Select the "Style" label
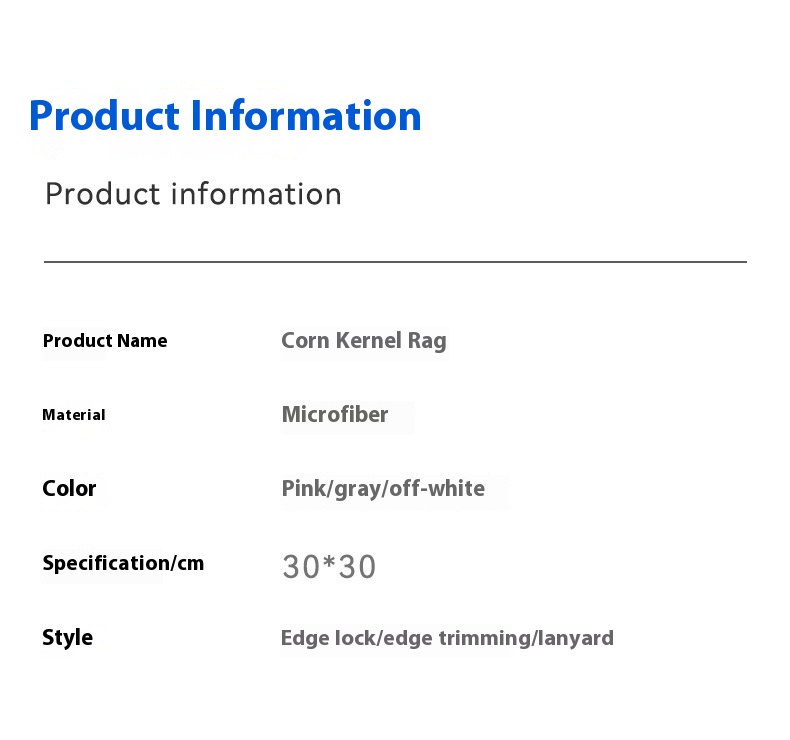790x740 pixels. (x=67, y=638)
